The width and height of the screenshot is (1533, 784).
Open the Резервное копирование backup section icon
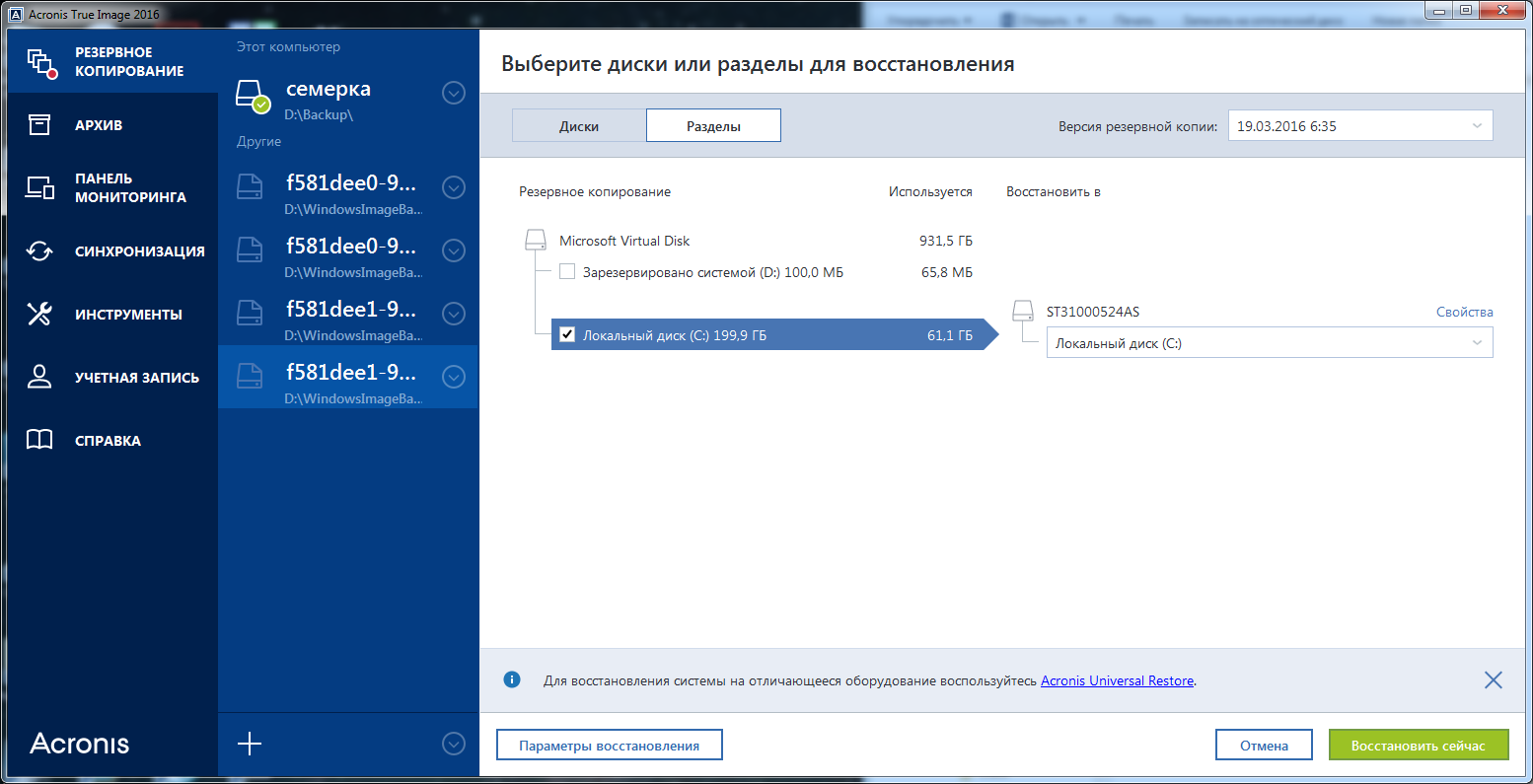click(40, 62)
